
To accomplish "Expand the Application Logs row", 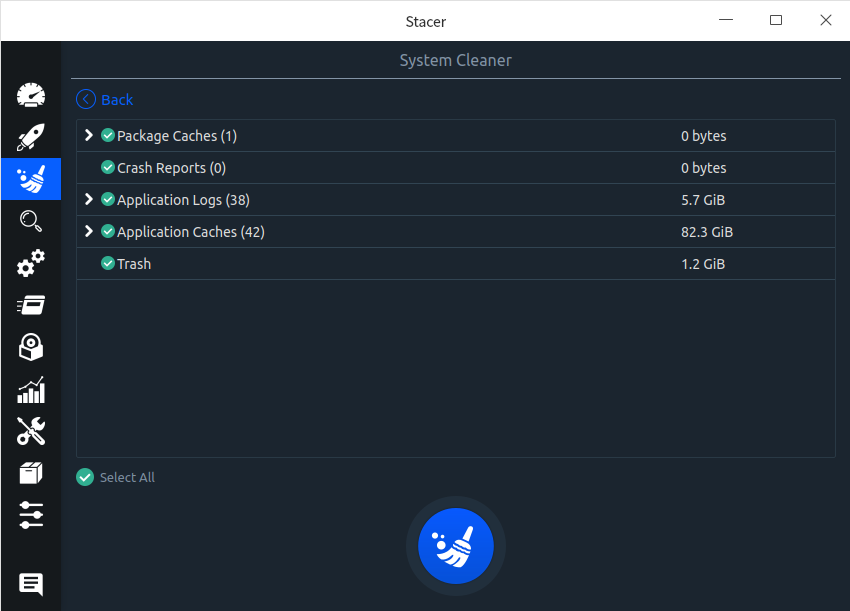I will click(x=89, y=199).
